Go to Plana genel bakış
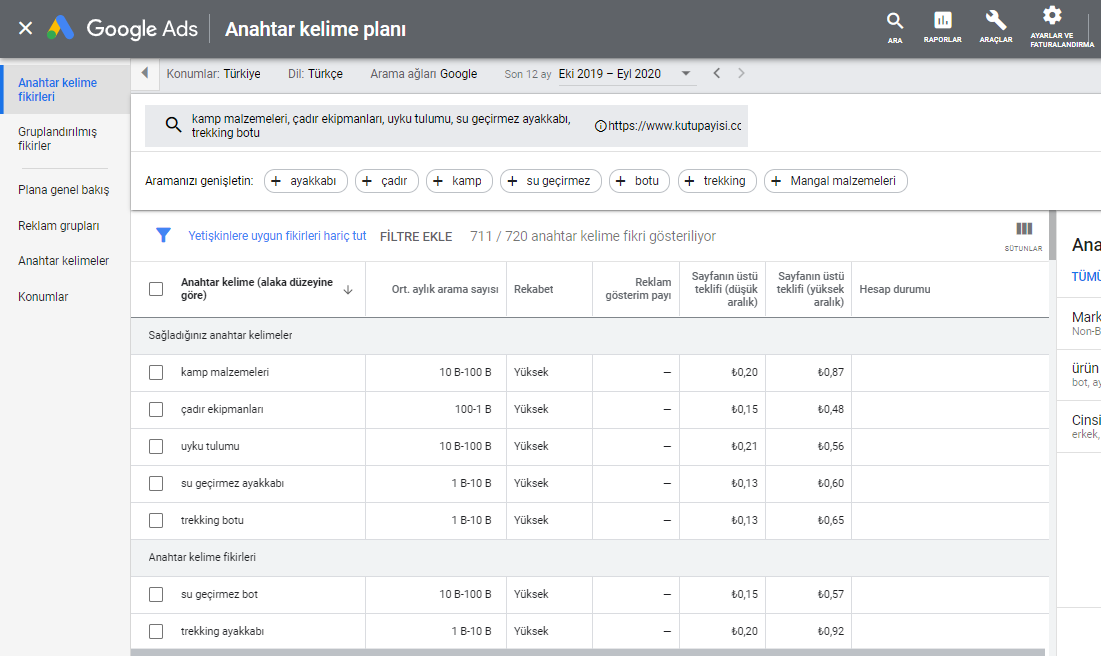This screenshot has height=656, width=1101. point(63,189)
